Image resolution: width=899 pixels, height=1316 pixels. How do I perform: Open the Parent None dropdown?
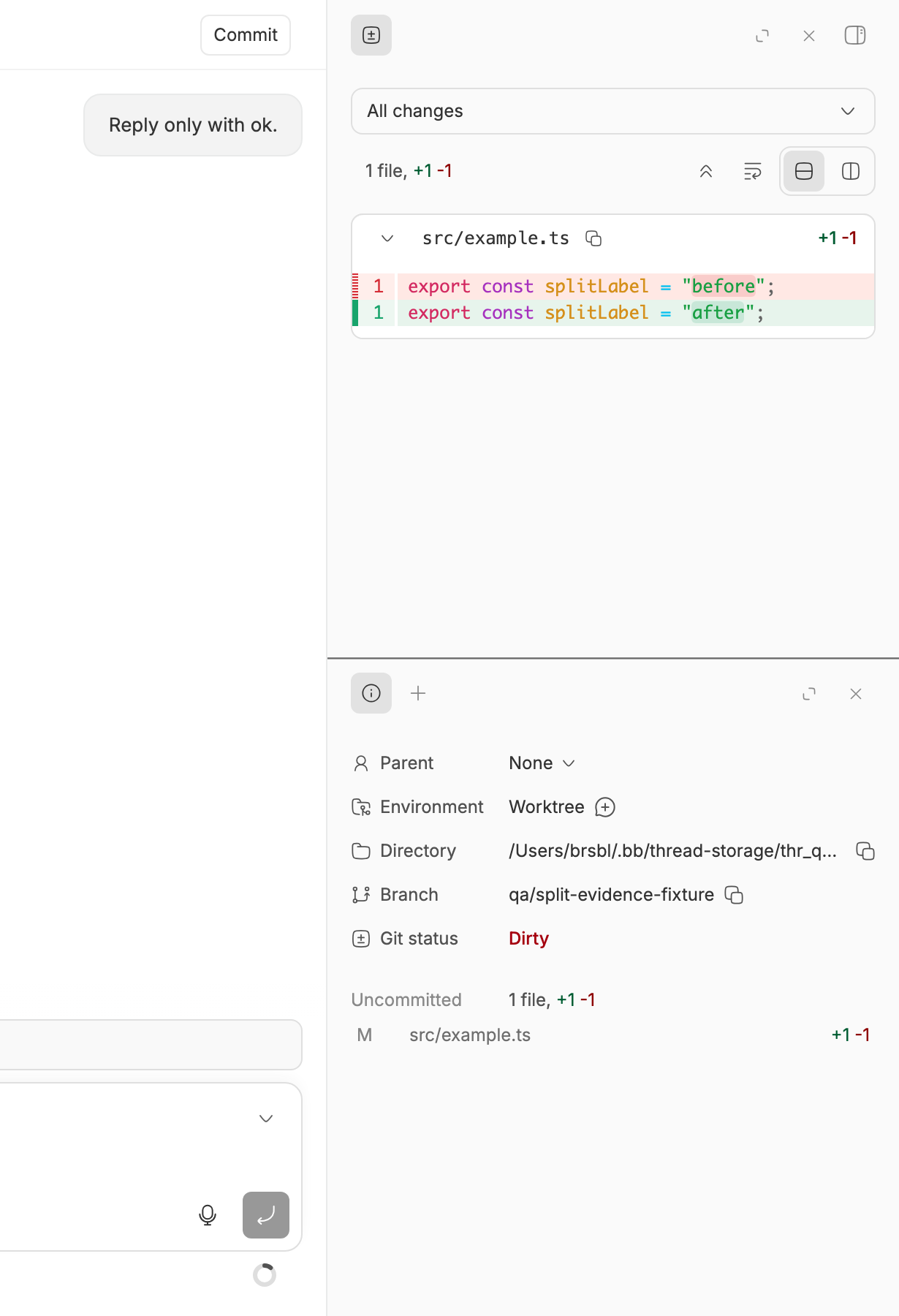point(542,763)
